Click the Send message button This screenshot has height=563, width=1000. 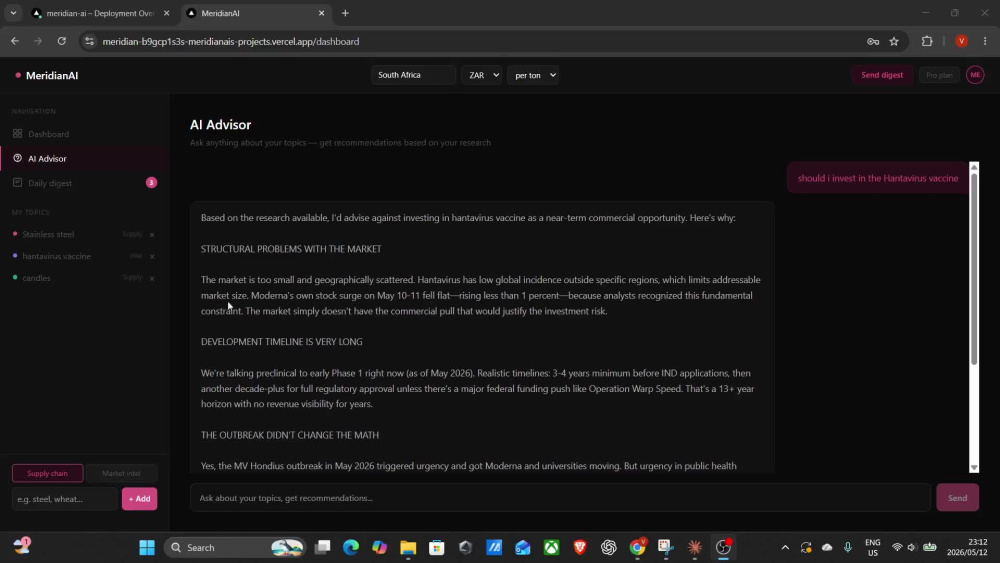point(957,497)
